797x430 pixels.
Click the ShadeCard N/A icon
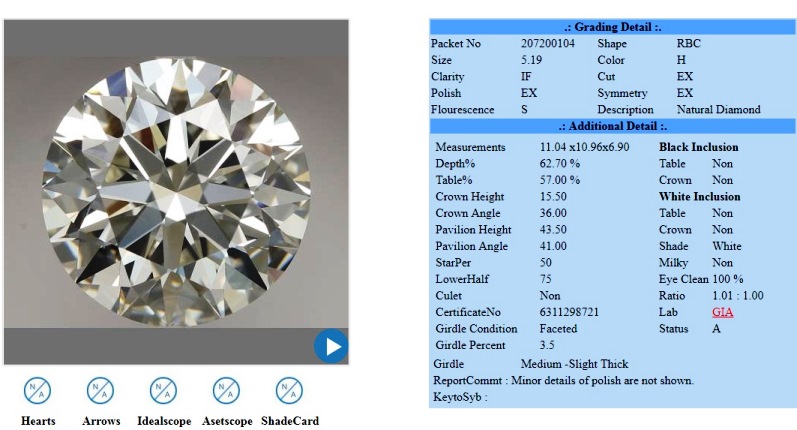pyautogui.click(x=289, y=390)
